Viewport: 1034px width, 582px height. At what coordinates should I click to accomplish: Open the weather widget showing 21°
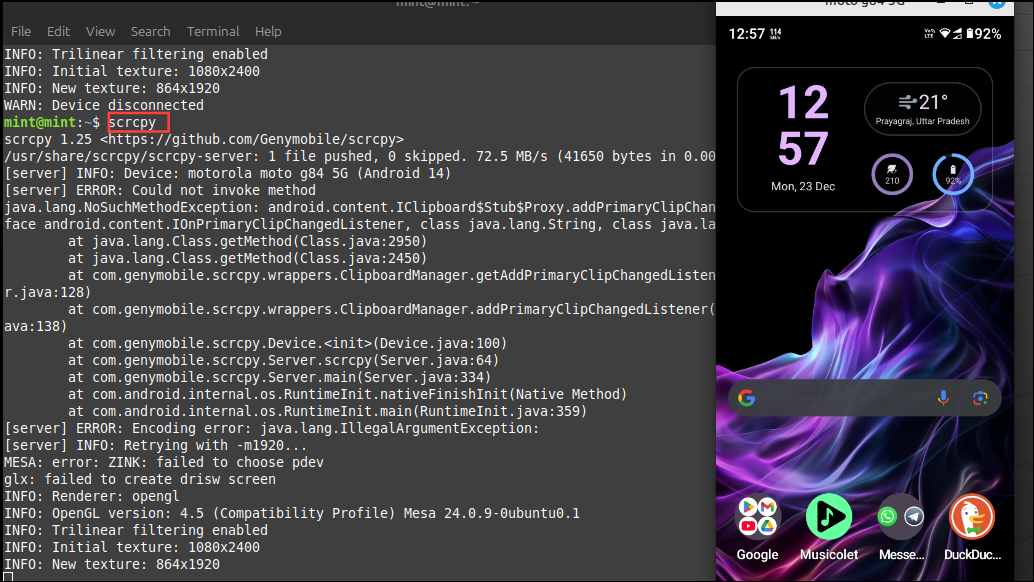point(922,109)
